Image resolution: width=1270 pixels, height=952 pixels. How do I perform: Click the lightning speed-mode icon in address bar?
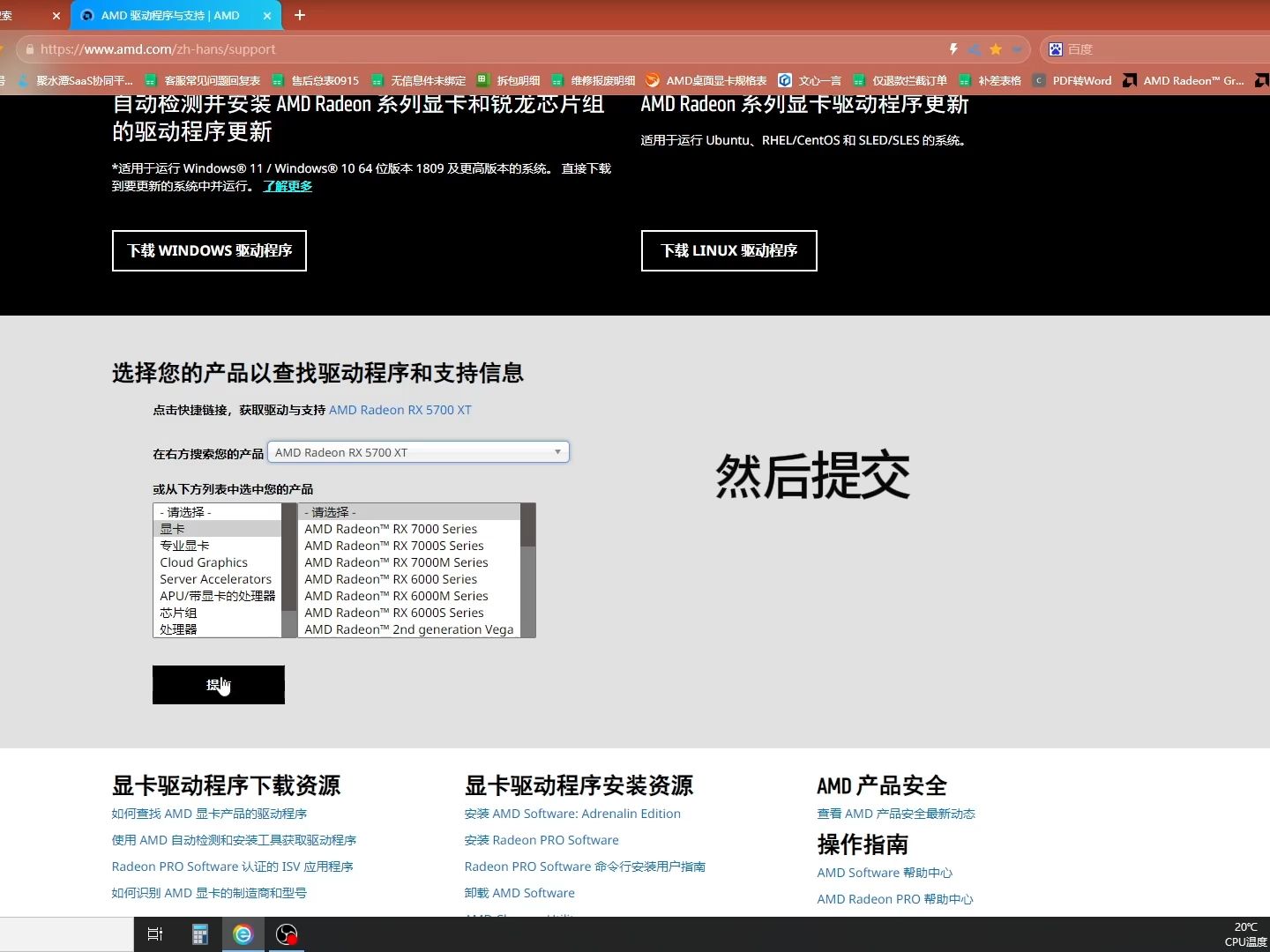point(953,49)
